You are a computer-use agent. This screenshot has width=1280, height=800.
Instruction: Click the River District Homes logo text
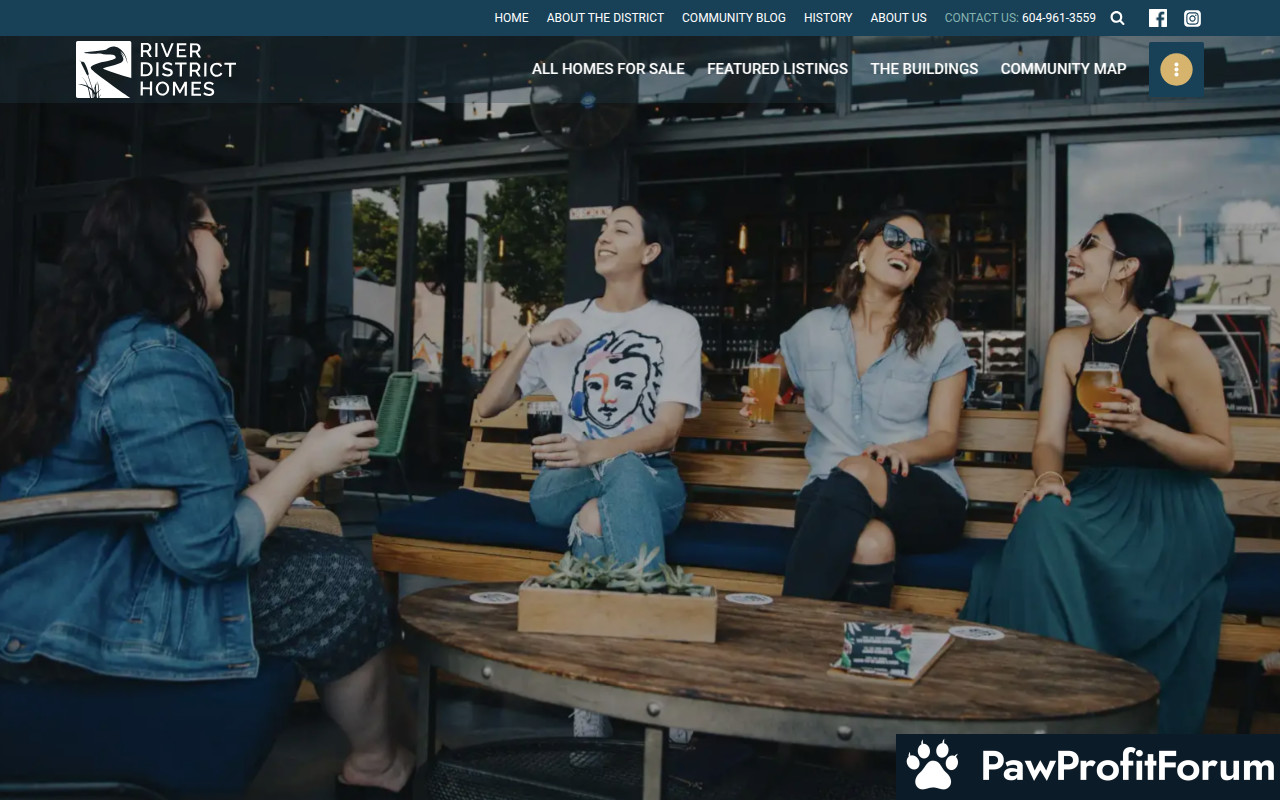tap(187, 69)
